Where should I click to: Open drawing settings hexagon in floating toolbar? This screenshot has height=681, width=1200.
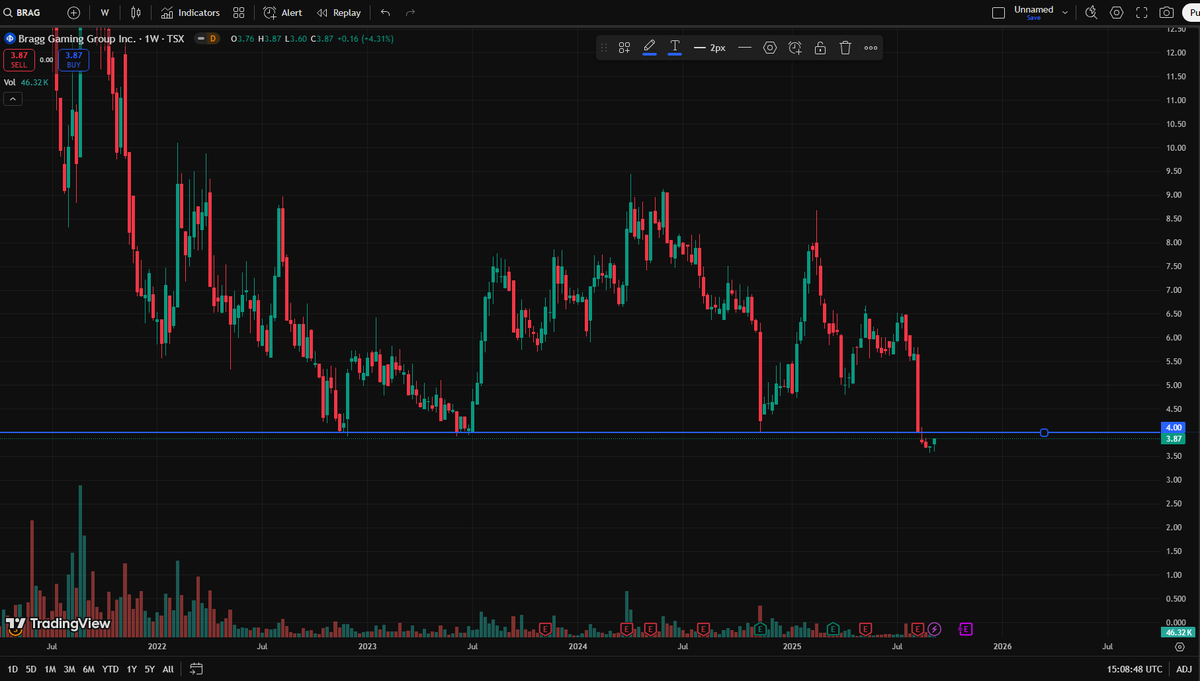(x=770, y=47)
